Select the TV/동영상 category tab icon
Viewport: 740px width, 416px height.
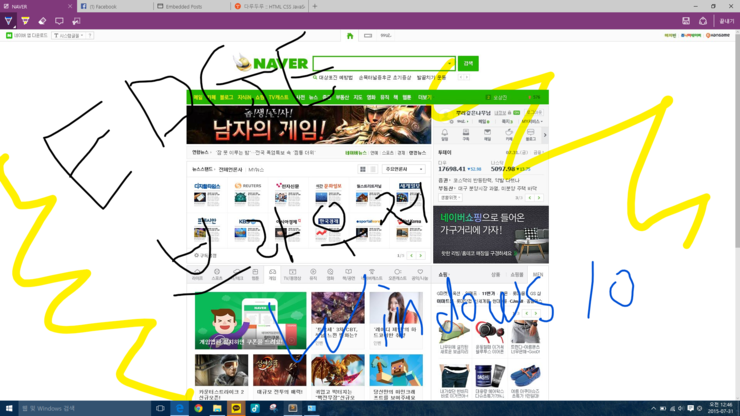coord(292,274)
